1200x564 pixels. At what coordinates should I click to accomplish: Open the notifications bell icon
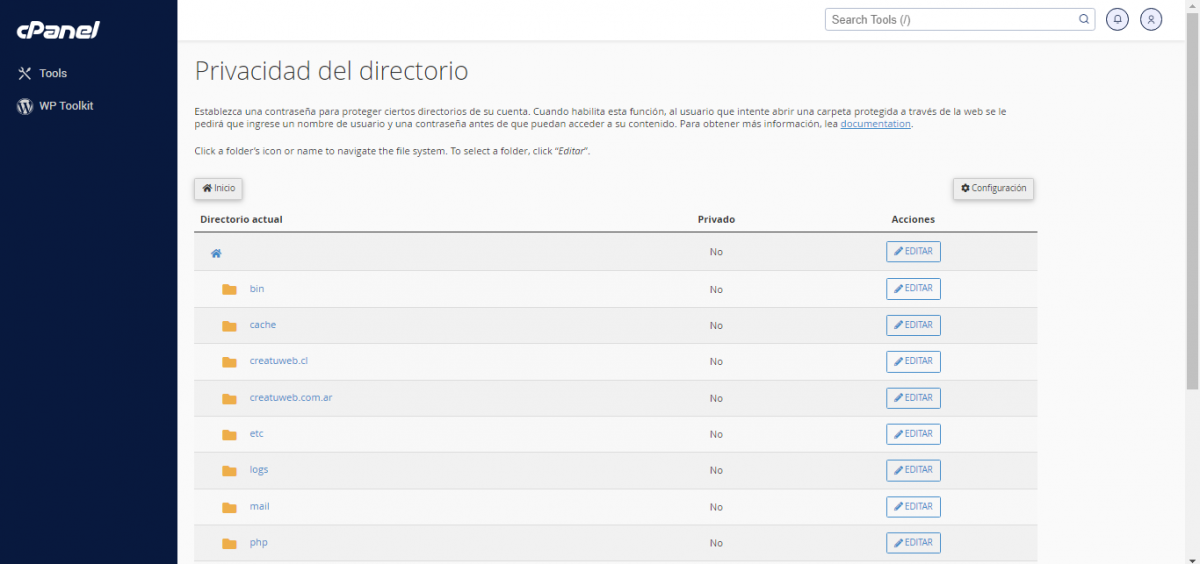(1117, 19)
